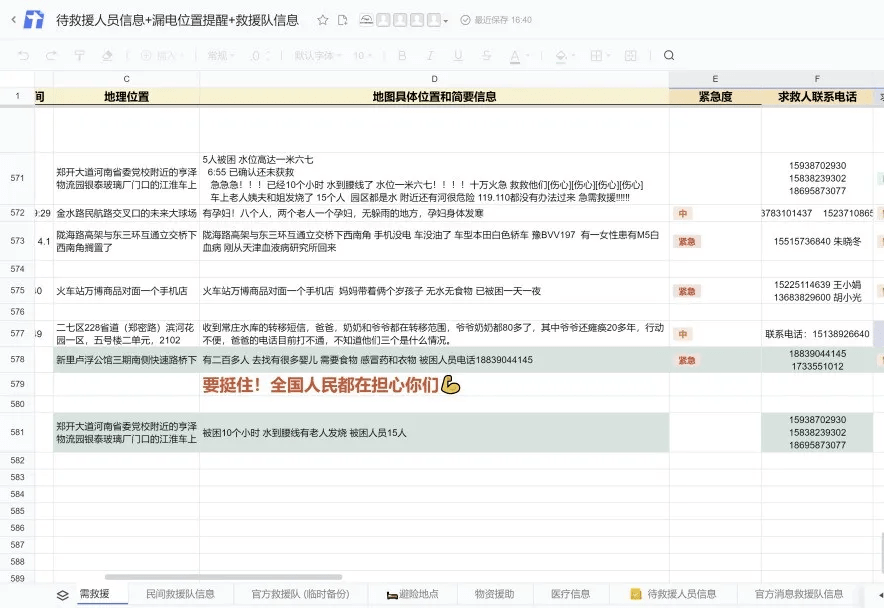Screen dimensions: 884x608
Task: Click the 紧急 tag in row 578
Action: tap(687, 360)
